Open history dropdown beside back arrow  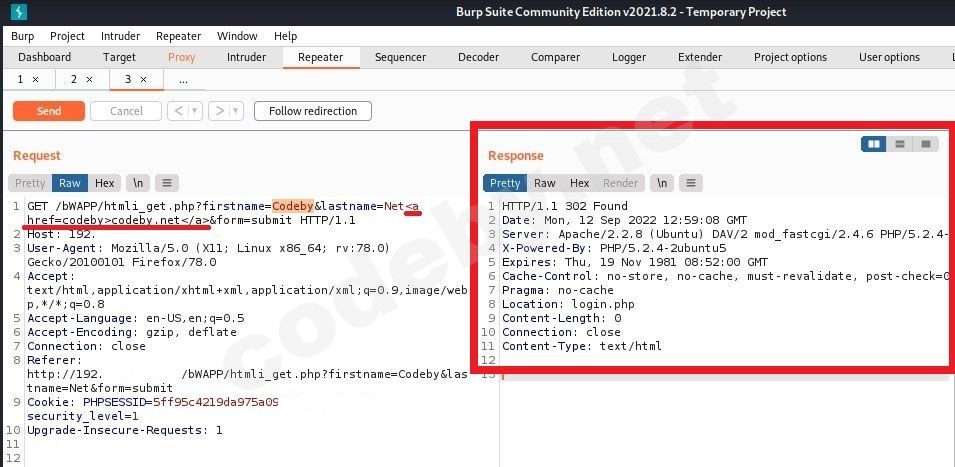(x=195, y=111)
